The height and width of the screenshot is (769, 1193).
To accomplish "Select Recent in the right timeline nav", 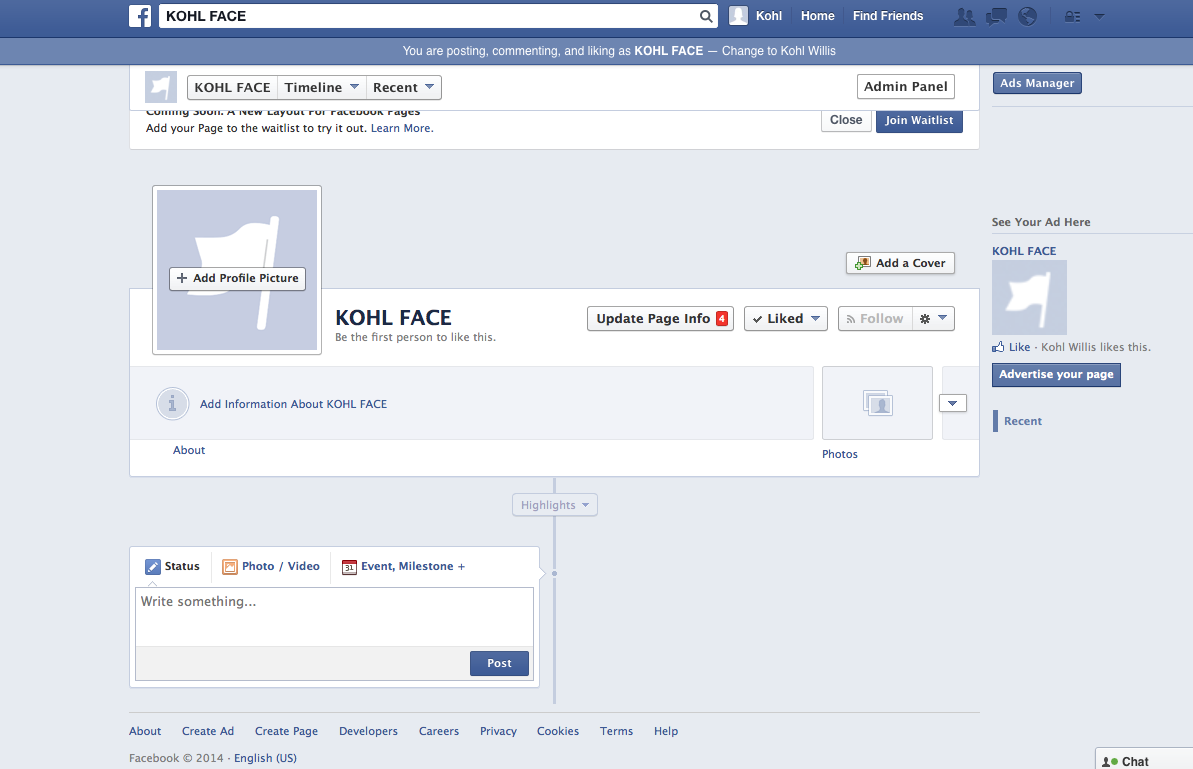I will (1023, 421).
